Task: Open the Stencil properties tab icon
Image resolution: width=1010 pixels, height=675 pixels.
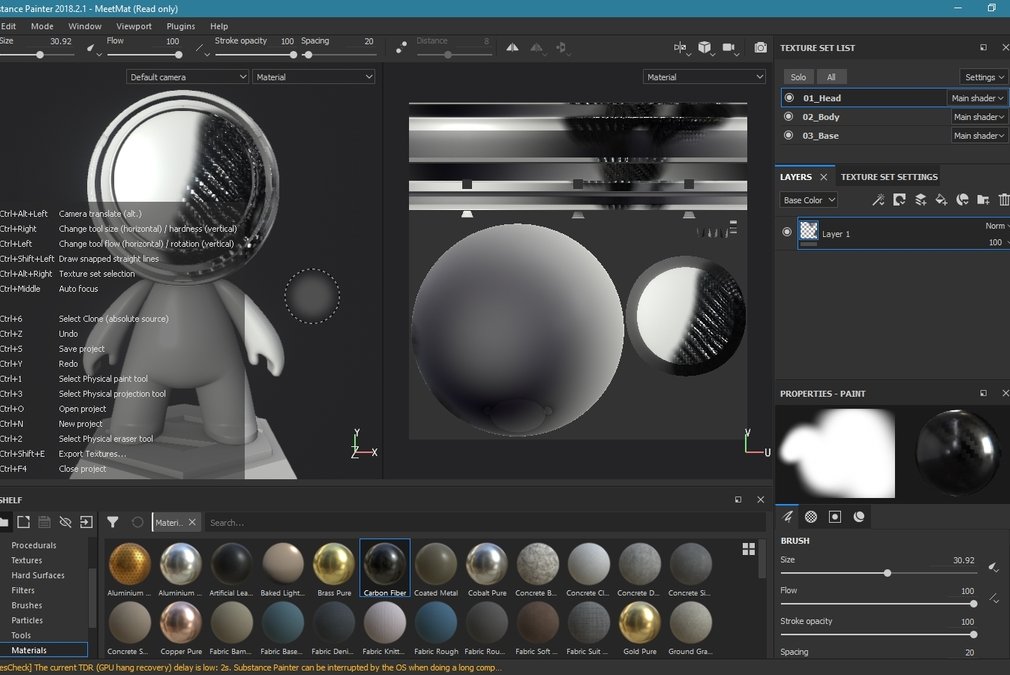Action: [x=835, y=517]
